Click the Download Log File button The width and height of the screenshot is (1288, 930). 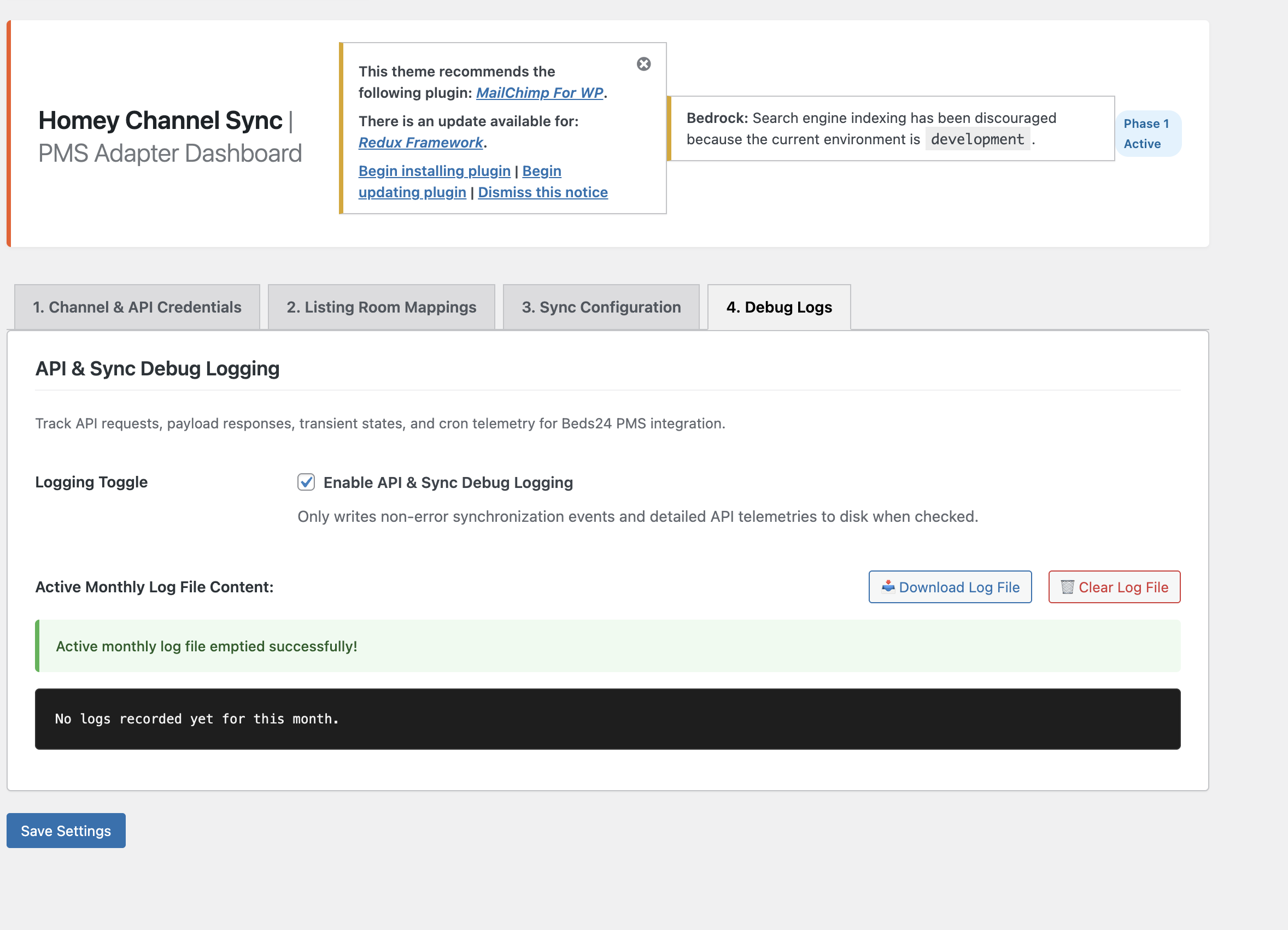coord(950,587)
